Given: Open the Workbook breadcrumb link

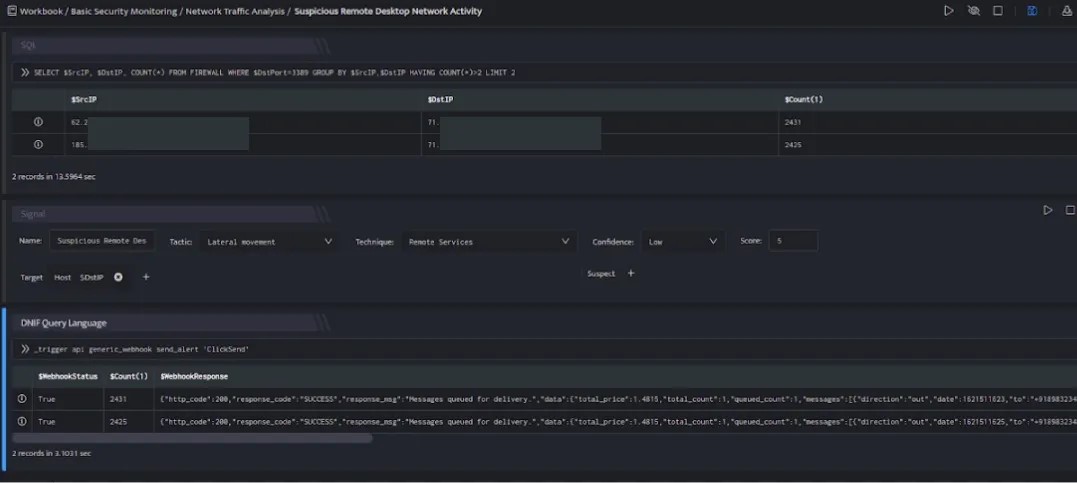Looking at the screenshot, I should click(x=41, y=11).
